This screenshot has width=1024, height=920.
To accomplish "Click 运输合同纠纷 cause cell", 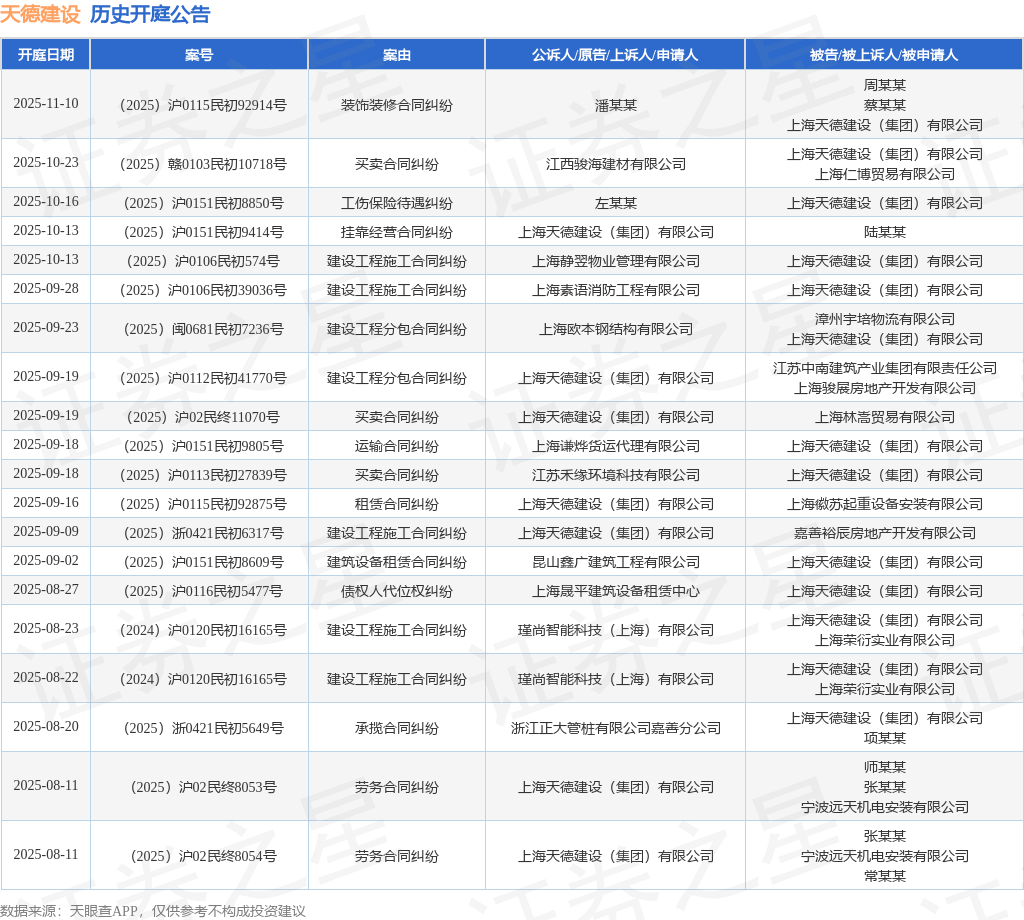I will (x=396, y=446).
